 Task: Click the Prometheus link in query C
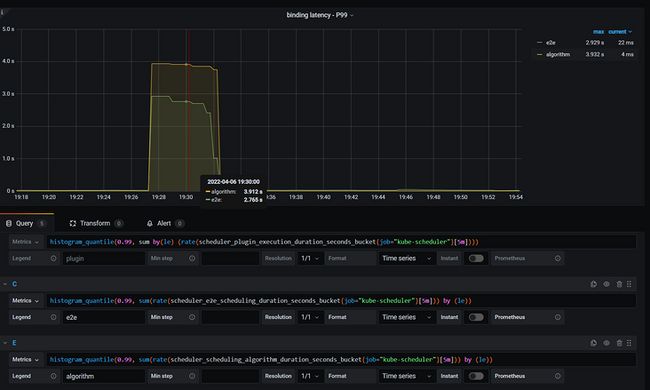click(x=509, y=317)
